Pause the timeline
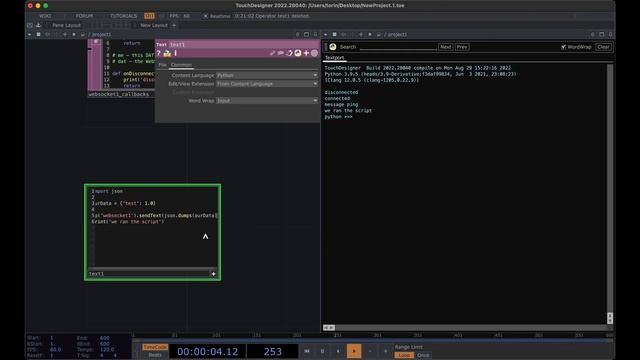 (x=322, y=351)
